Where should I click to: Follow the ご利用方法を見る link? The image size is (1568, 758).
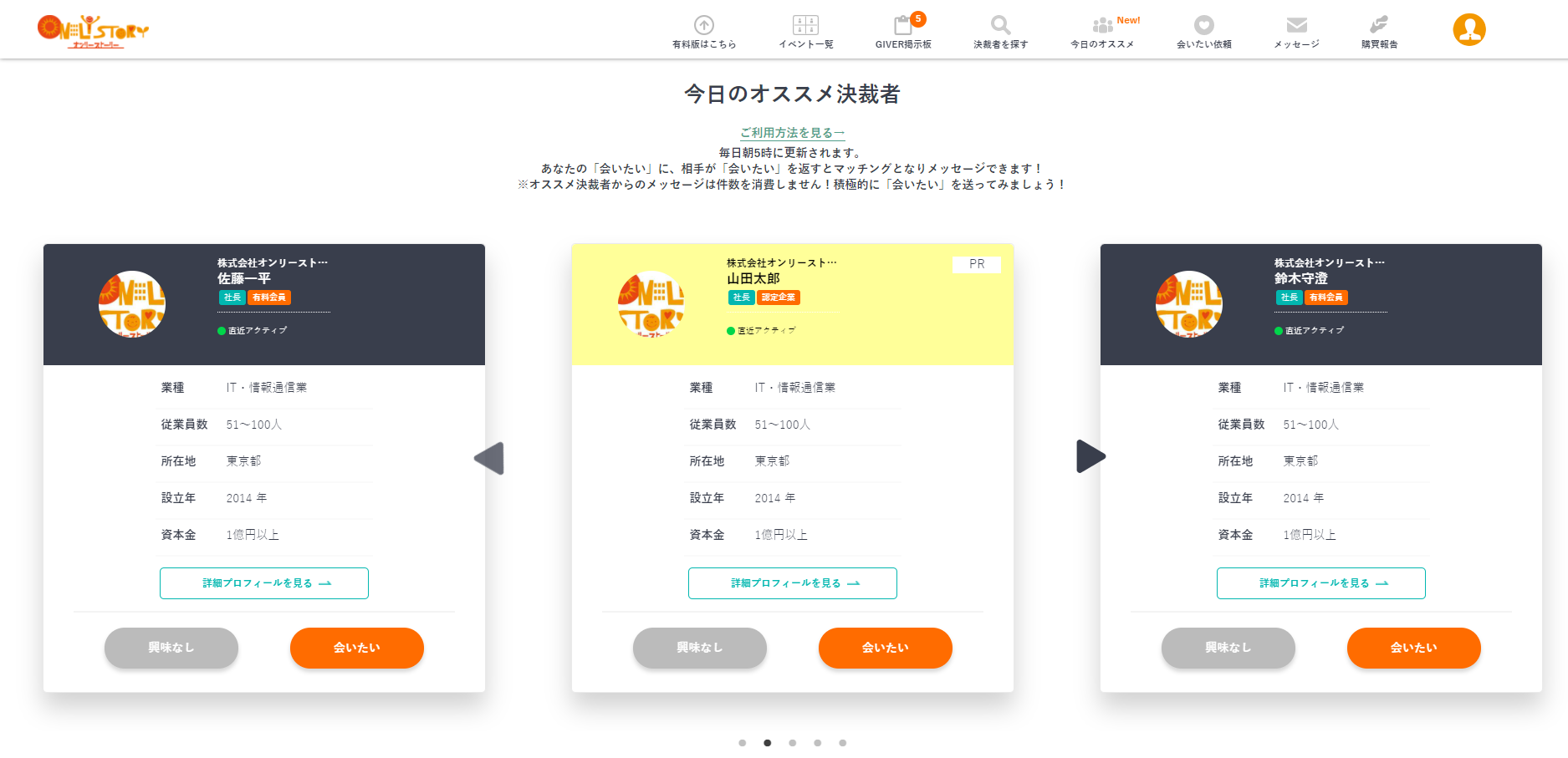(792, 133)
